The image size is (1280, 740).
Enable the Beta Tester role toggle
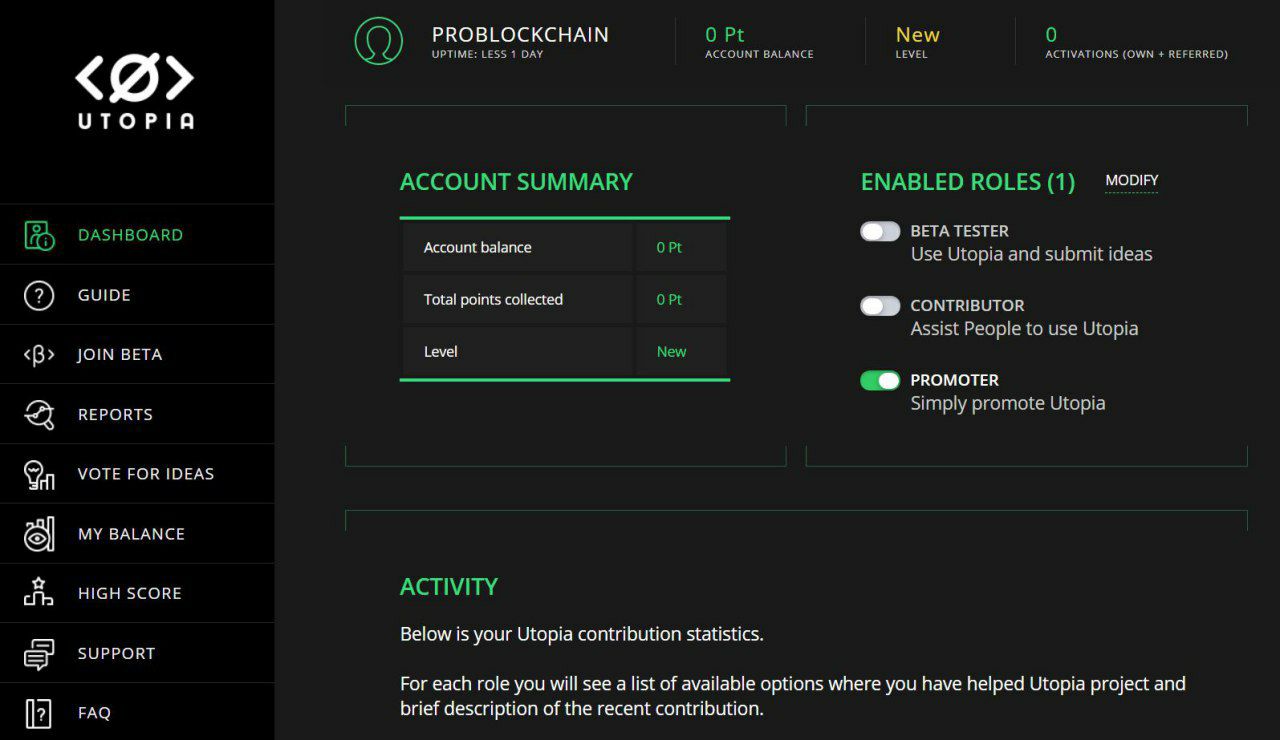(880, 231)
